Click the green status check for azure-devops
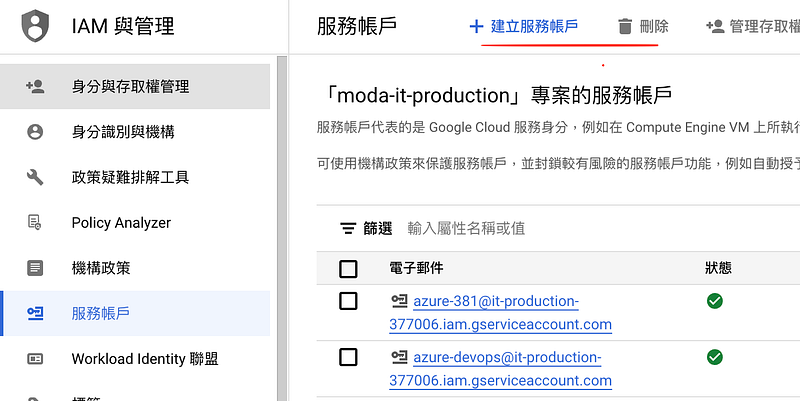The height and width of the screenshot is (401, 800). point(715,357)
